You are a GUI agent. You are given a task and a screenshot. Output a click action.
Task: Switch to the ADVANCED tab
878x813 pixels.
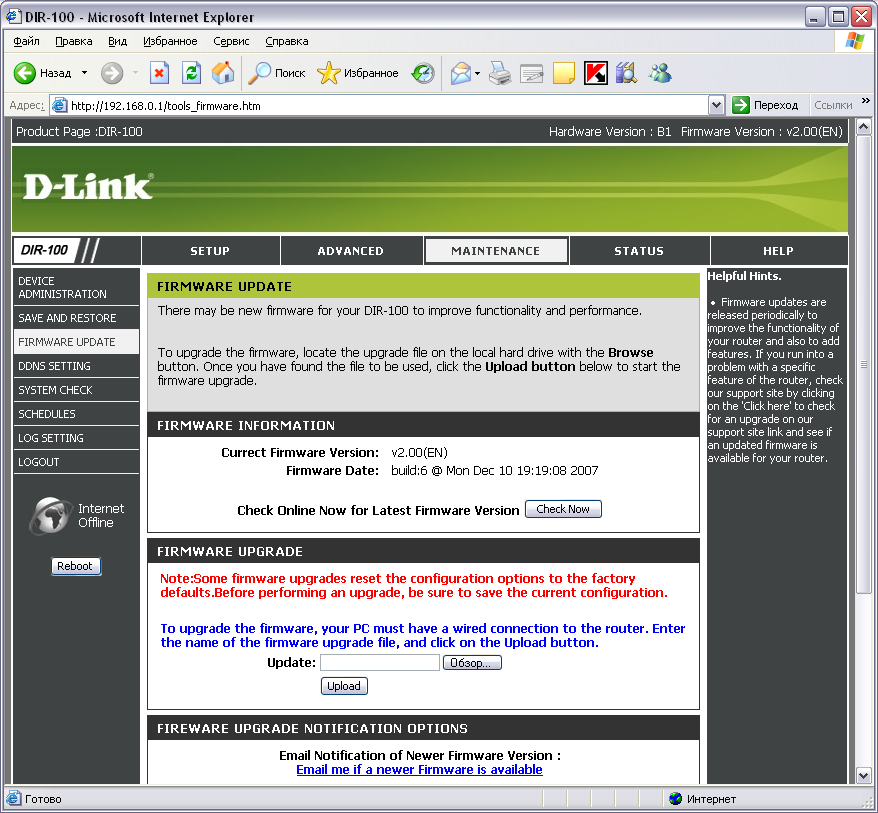[351, 251]
